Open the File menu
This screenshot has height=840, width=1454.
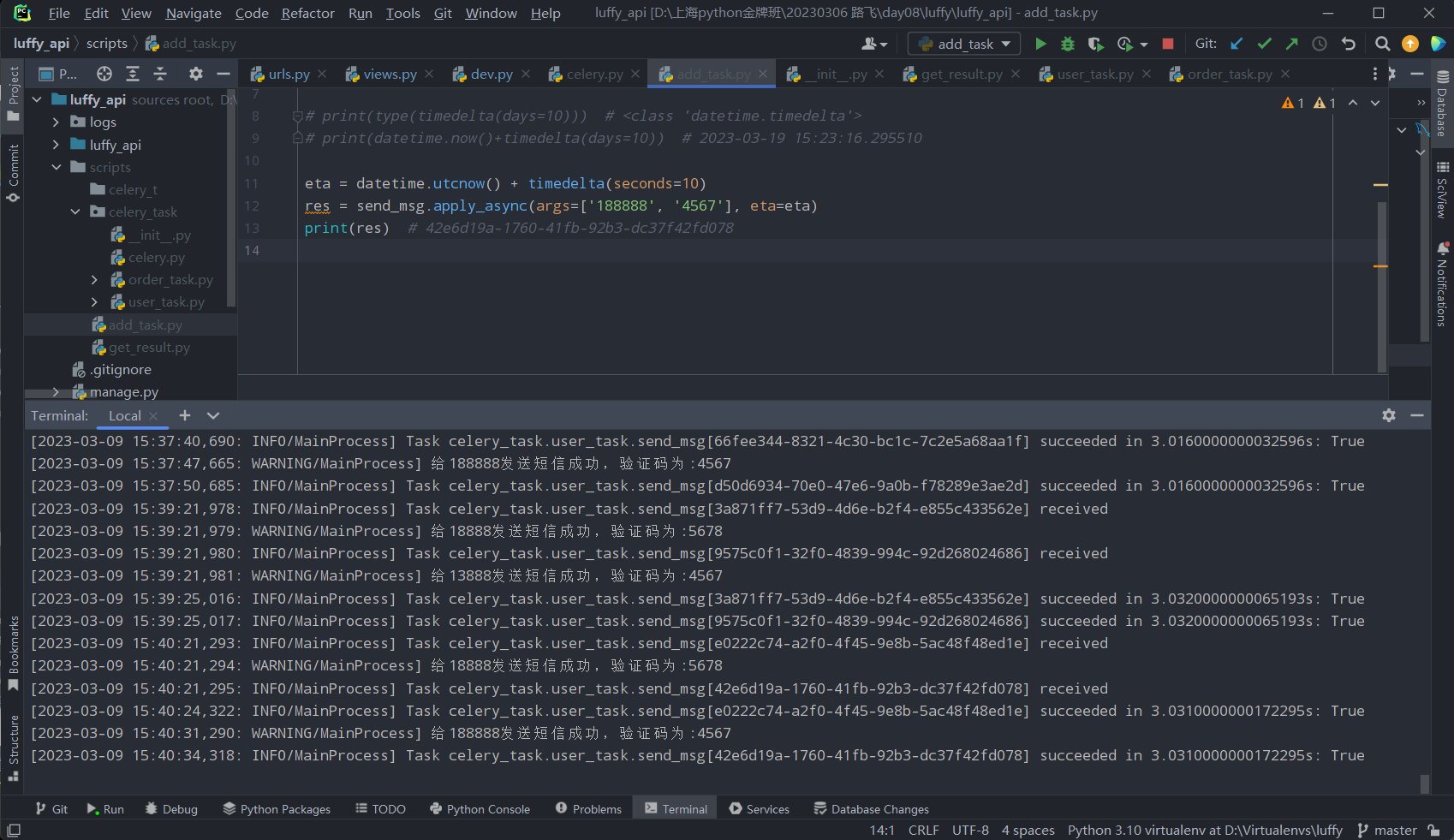point(59,13)
